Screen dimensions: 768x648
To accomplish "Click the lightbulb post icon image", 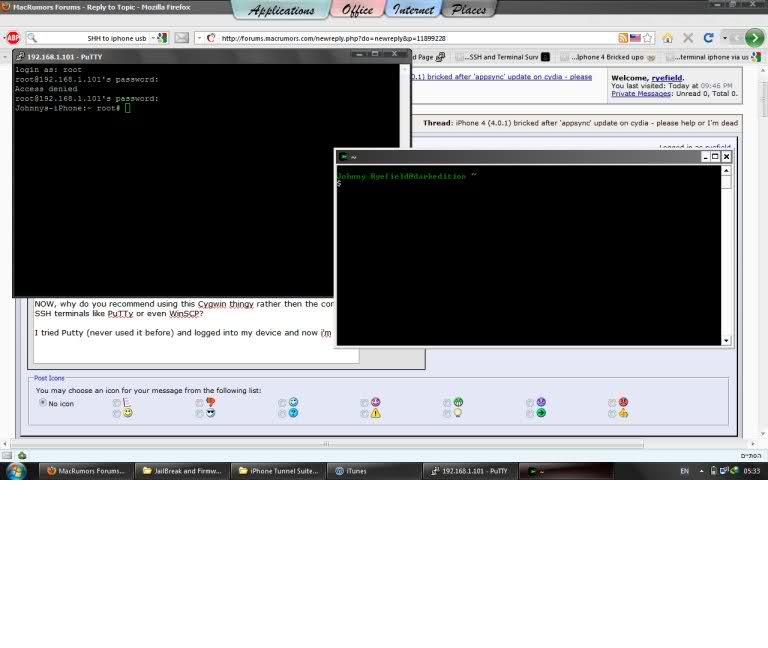I will coord(458,413).
